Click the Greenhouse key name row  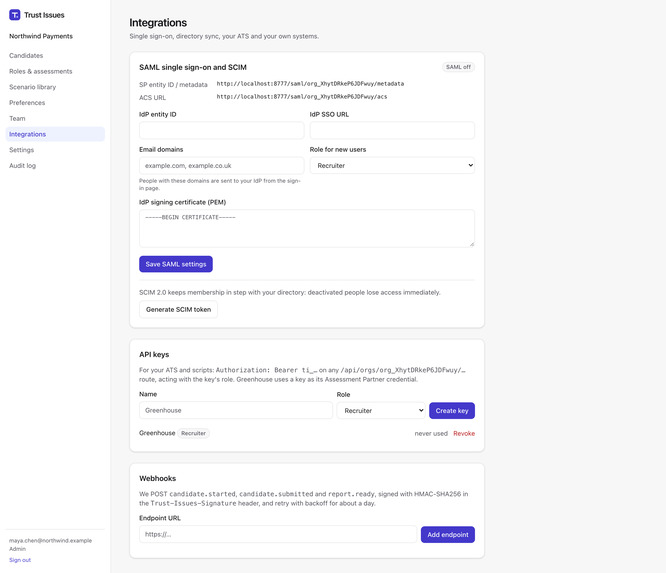click(157, 433)
